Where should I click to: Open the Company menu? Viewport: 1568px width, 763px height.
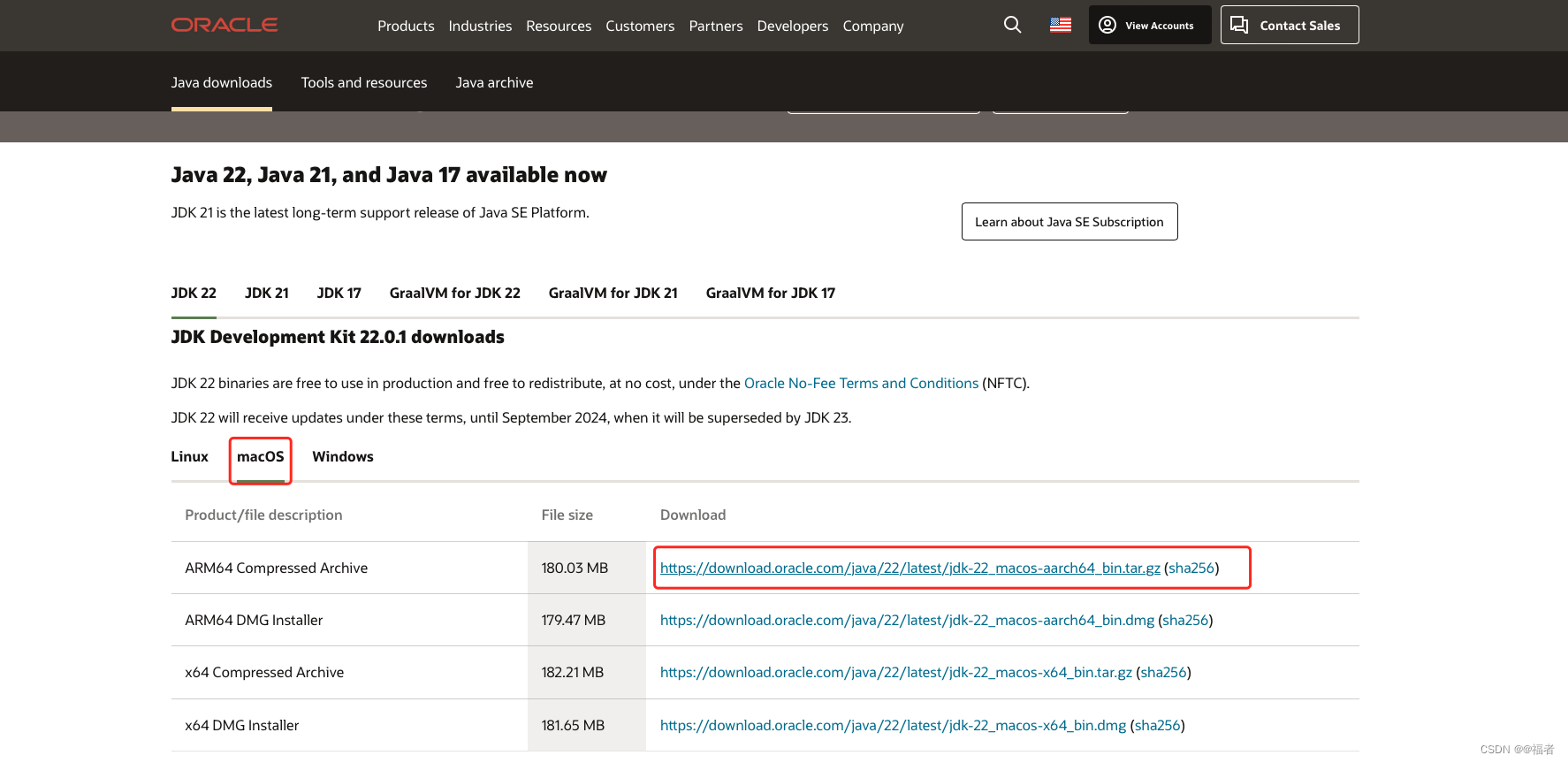873,26
